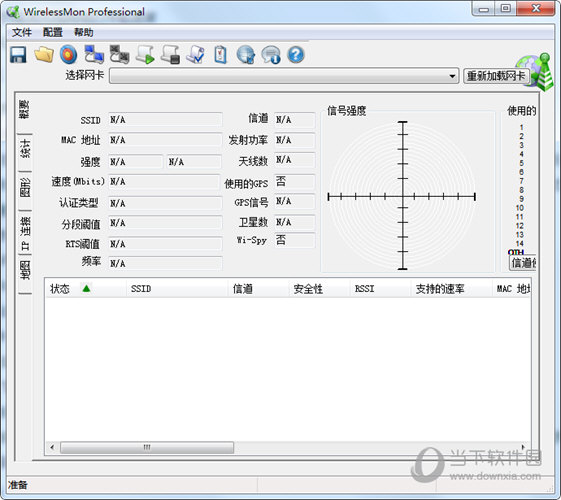Click the 重新加载网卡 button
Screen dimensions: 561x500
(x=496, y=76)
